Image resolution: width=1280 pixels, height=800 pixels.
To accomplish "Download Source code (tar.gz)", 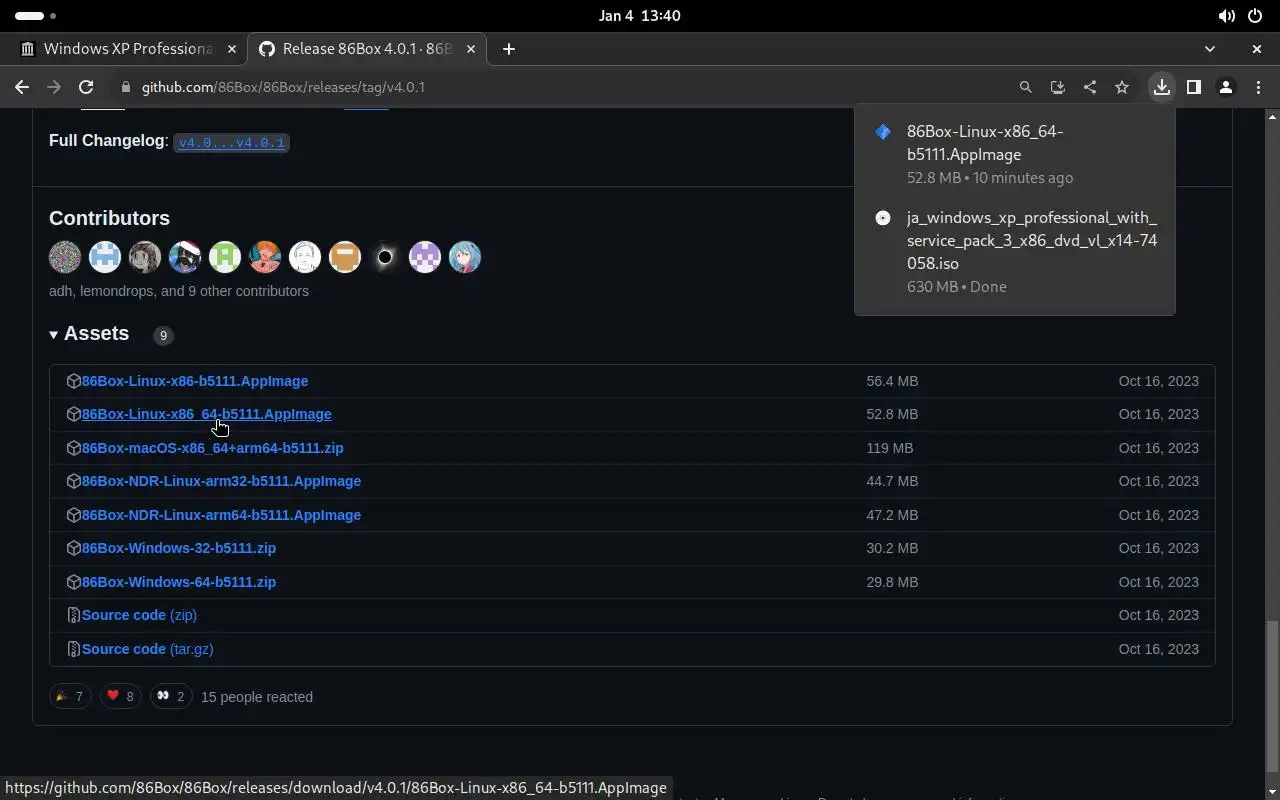I will tap(147, 649).
